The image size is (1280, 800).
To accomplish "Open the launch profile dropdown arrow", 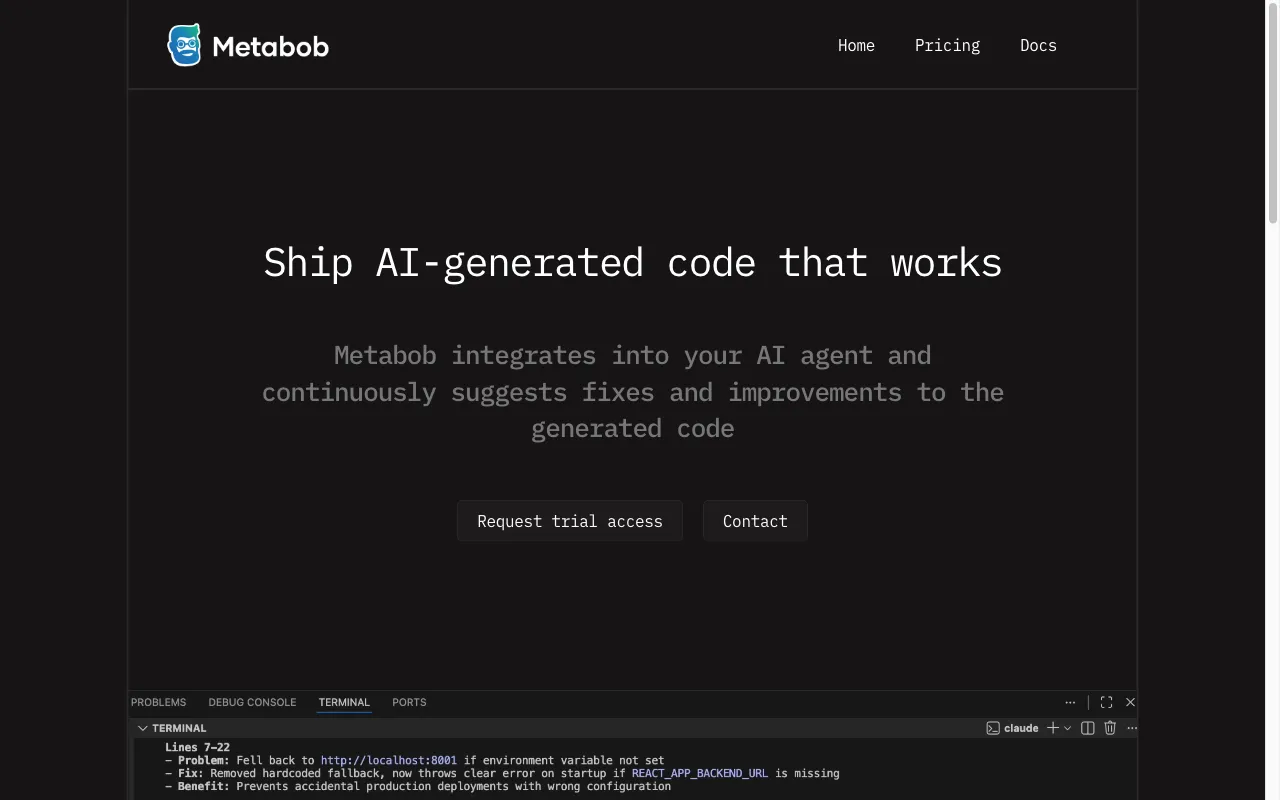I will point(1067,728).
